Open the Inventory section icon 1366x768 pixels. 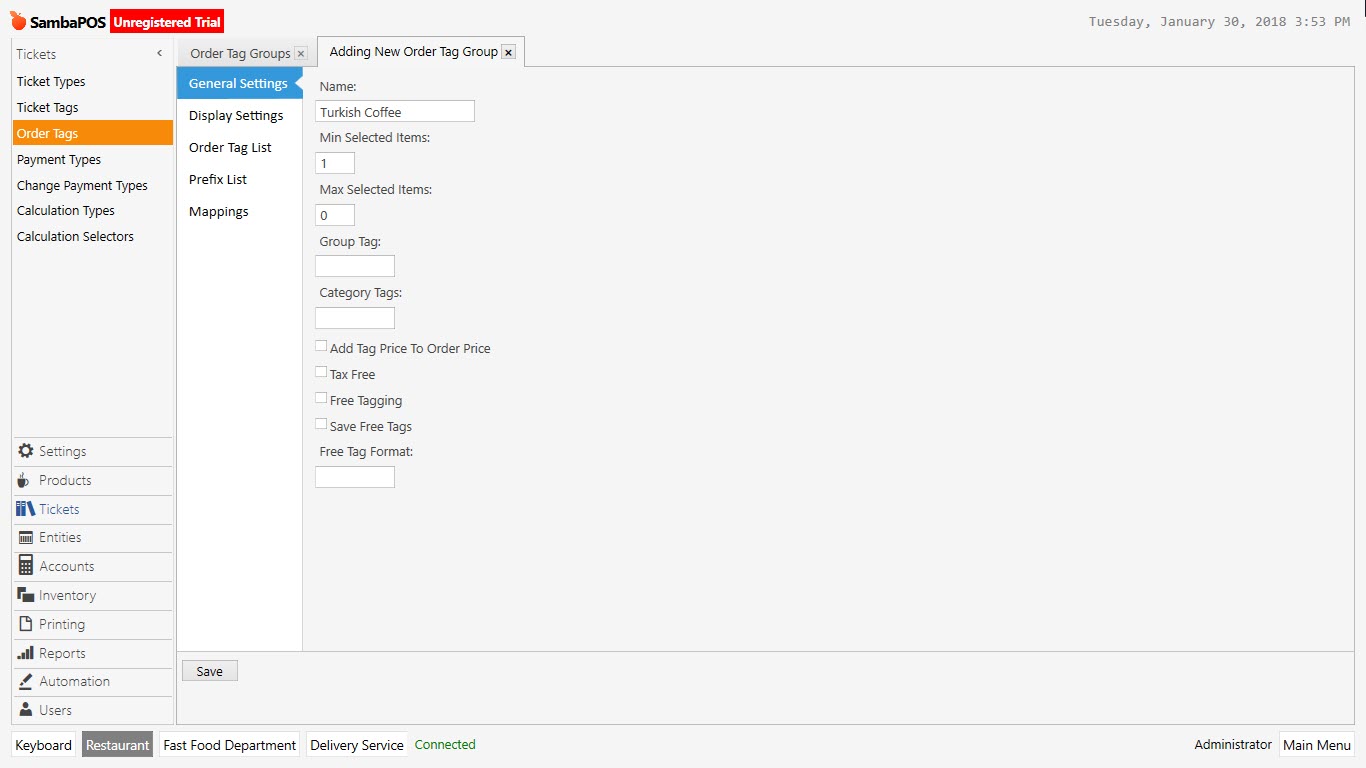(24, 595)
